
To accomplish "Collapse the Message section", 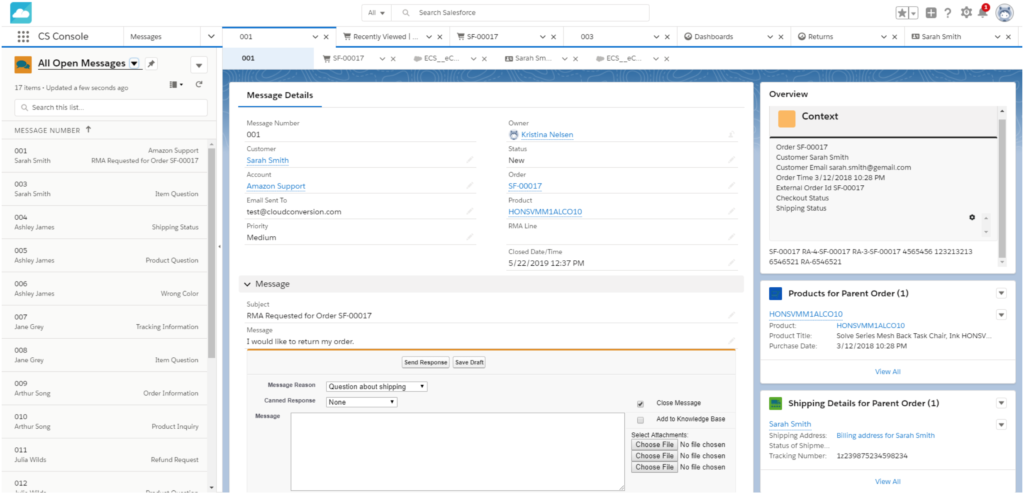I will [248, 284].
